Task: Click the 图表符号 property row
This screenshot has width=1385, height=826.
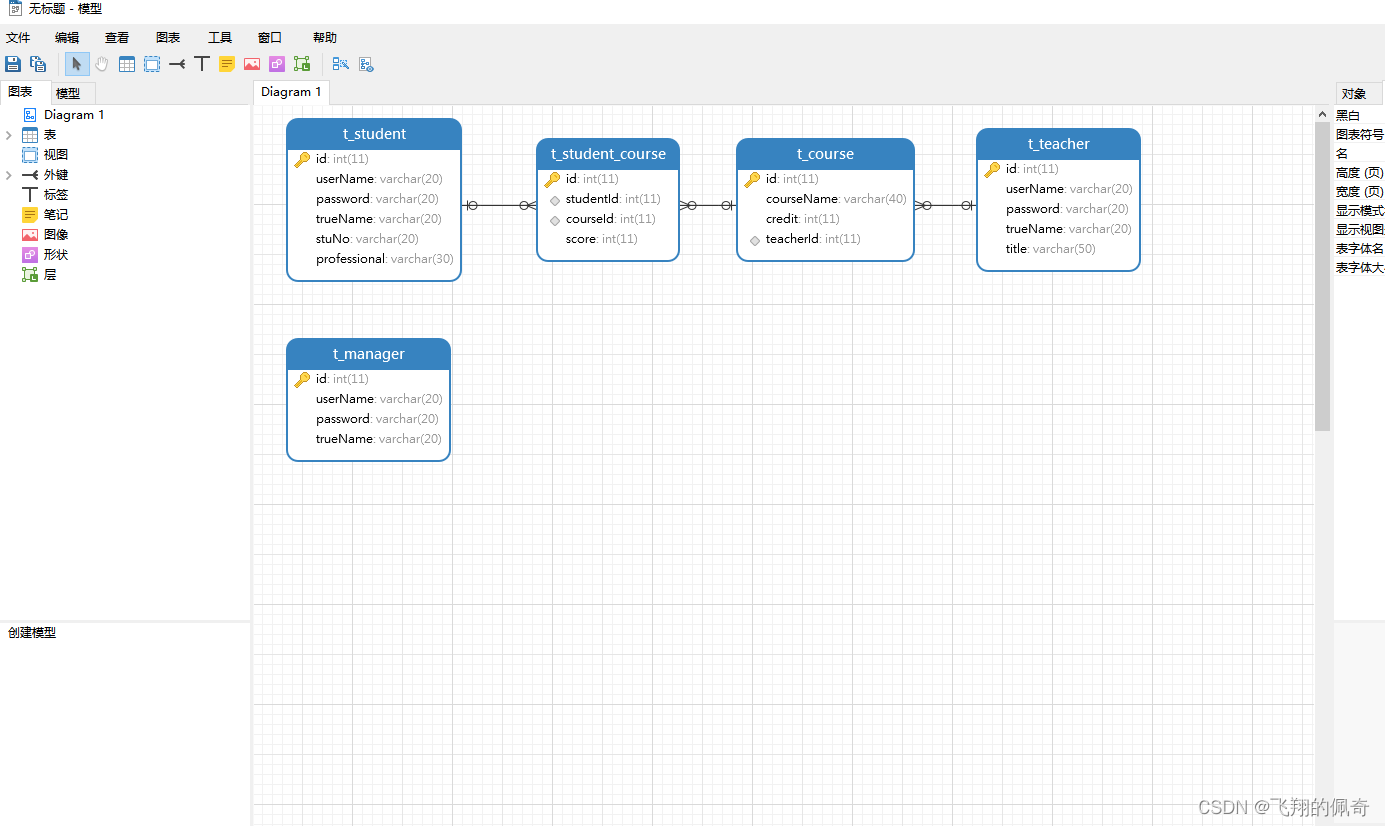Action: [1360, 134]
